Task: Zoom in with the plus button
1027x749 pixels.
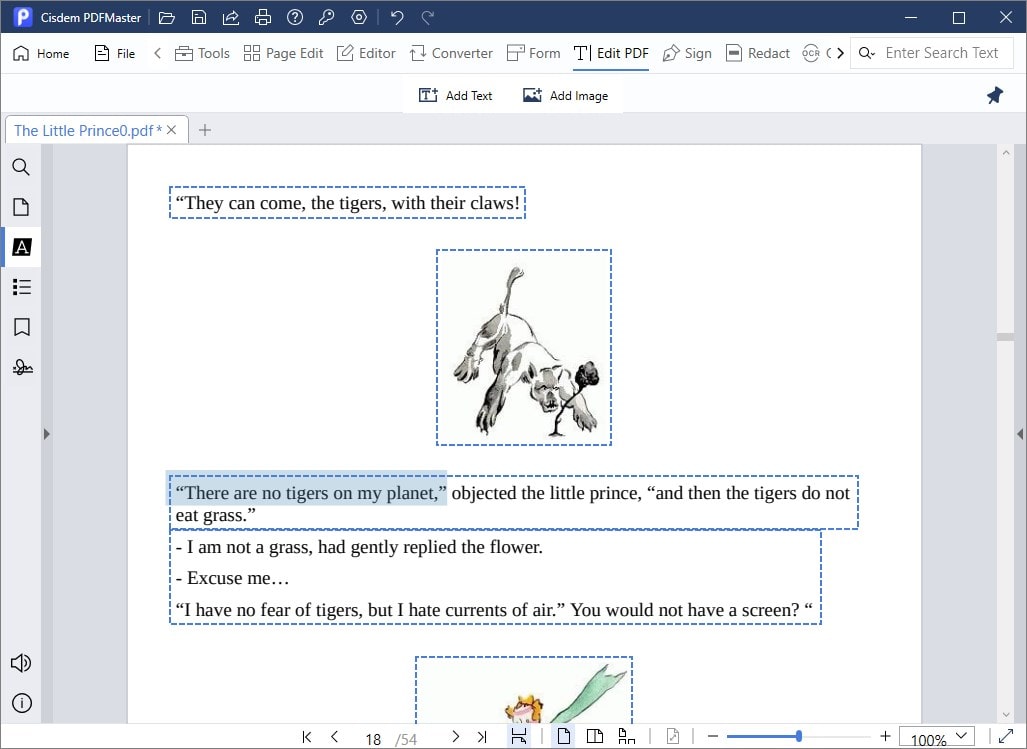Action: 886,737
